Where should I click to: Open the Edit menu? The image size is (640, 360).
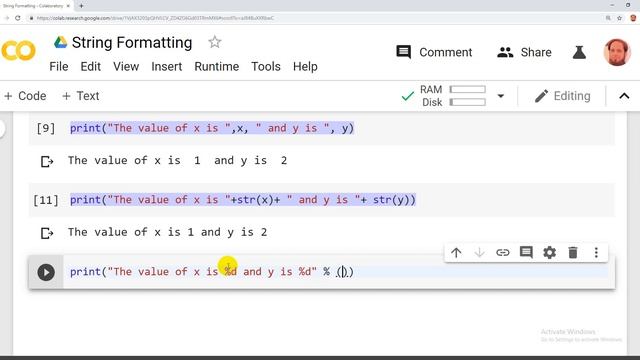point(90,67)
